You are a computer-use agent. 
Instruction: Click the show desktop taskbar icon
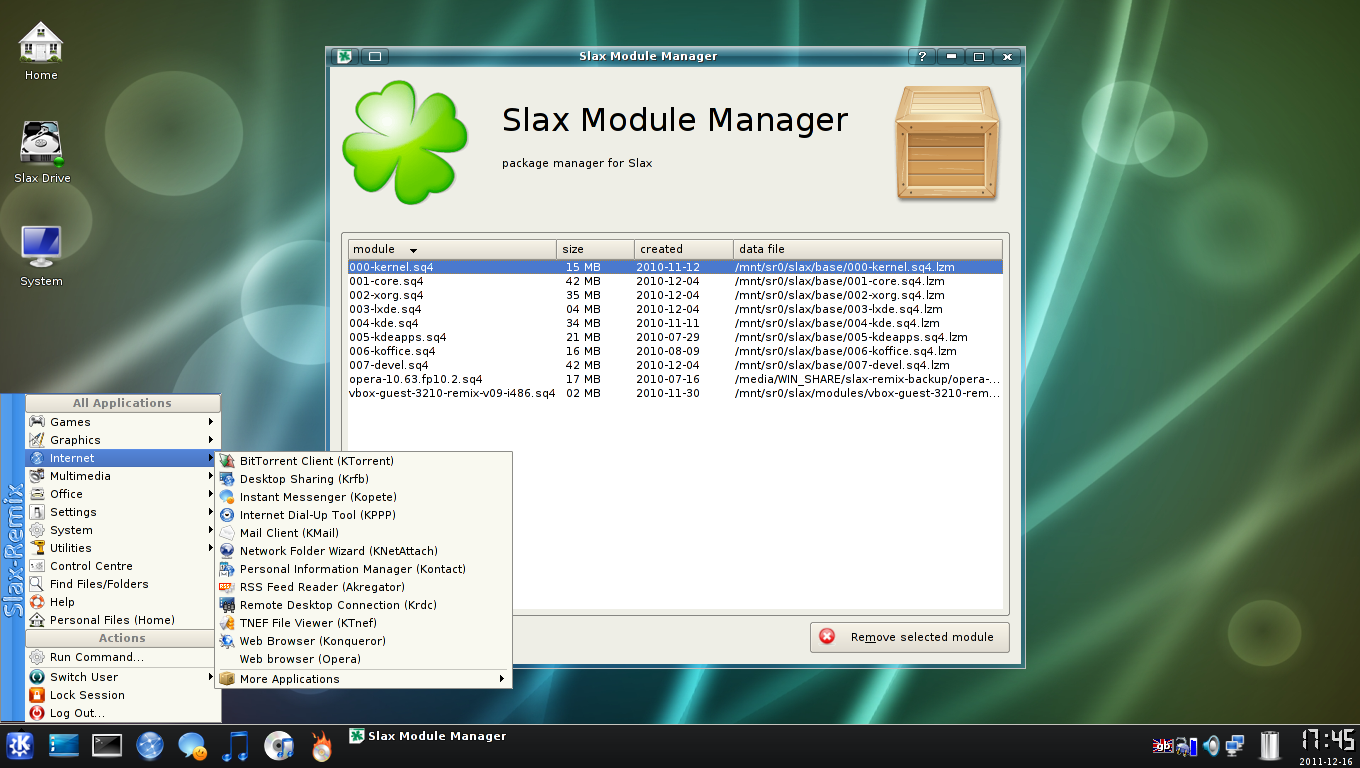tap(63, 746)
